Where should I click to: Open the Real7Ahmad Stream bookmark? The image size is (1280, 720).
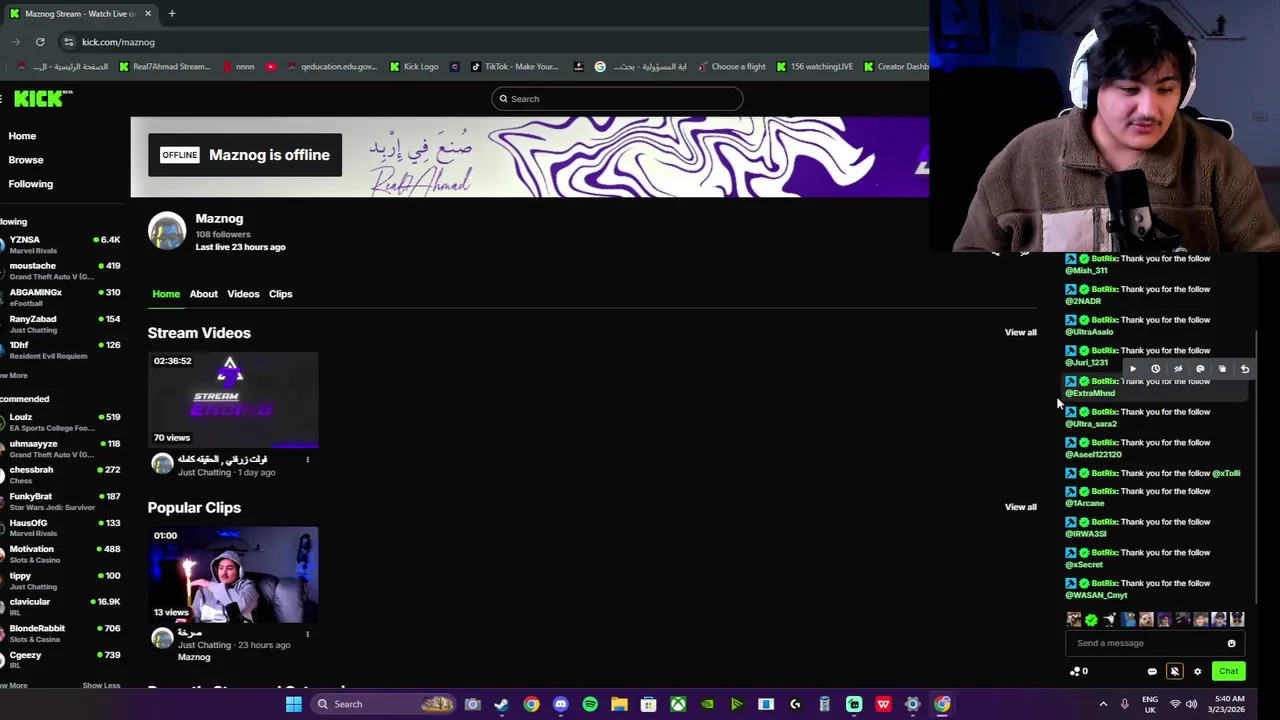point(165,67)
